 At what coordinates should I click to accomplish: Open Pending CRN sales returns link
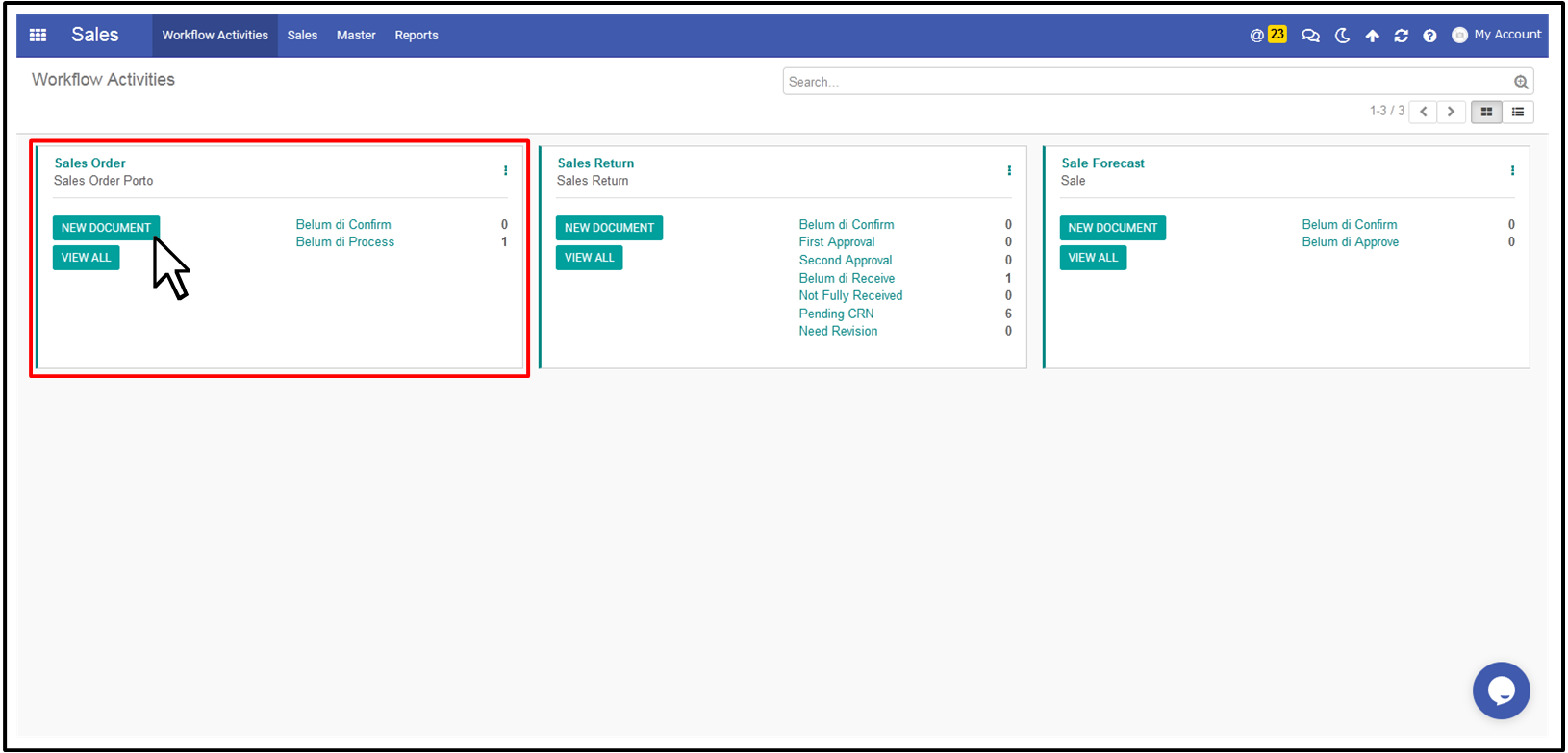(836, 314)
